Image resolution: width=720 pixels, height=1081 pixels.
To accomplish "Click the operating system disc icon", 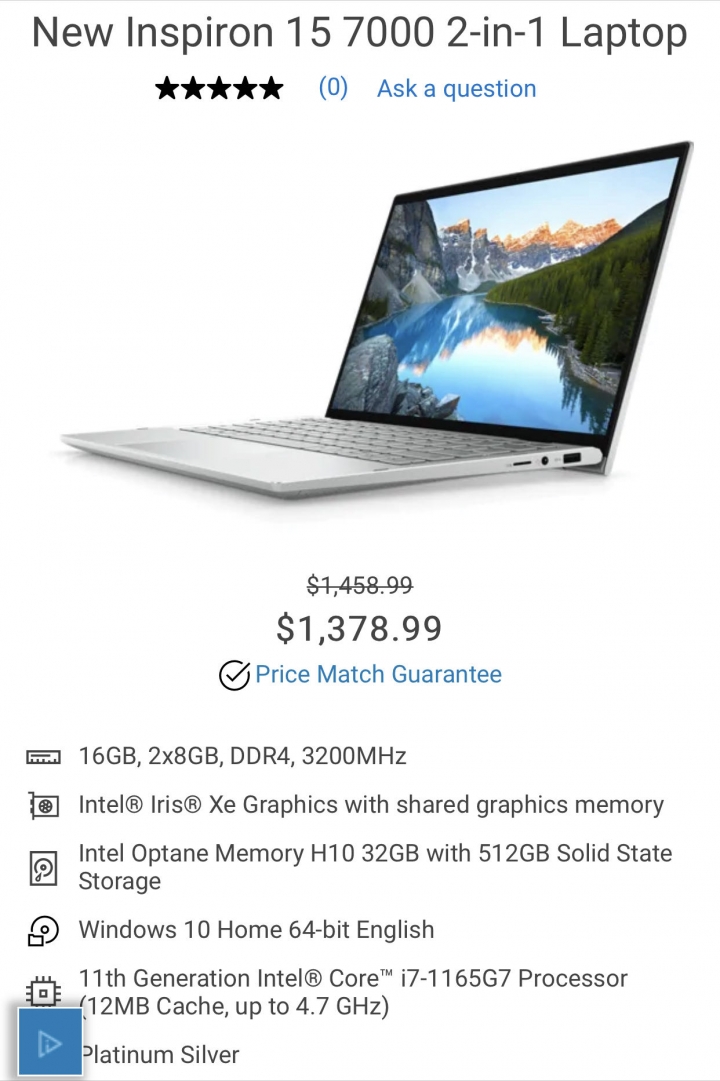I will (43, 930).
